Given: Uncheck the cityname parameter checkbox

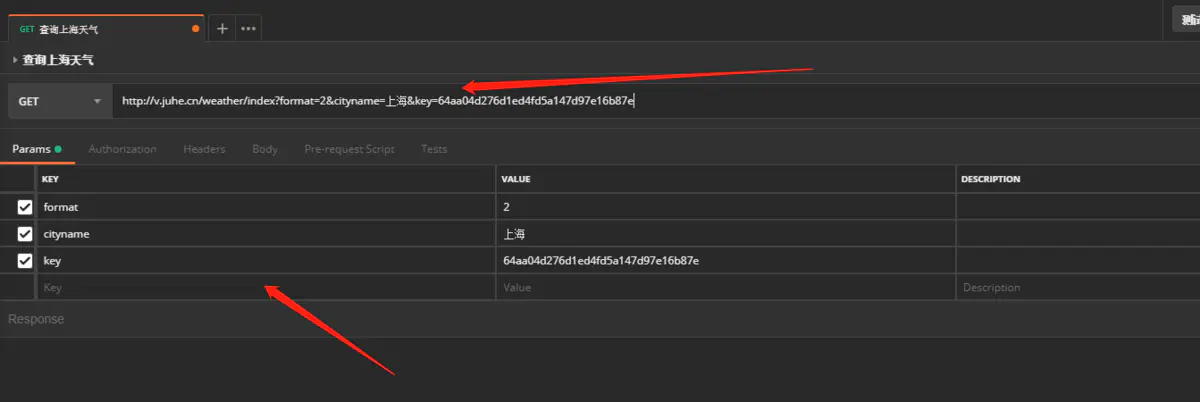Looking at the screenshot, I should point(25,234).
